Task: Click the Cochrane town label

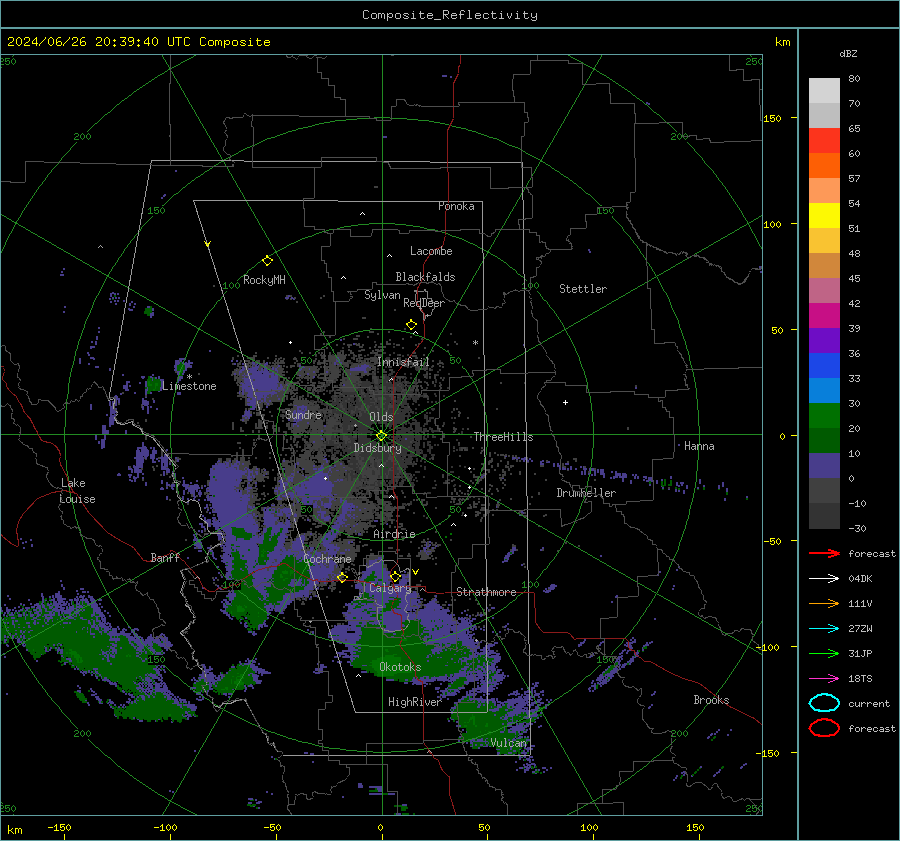Action: [x=327, y=559]
